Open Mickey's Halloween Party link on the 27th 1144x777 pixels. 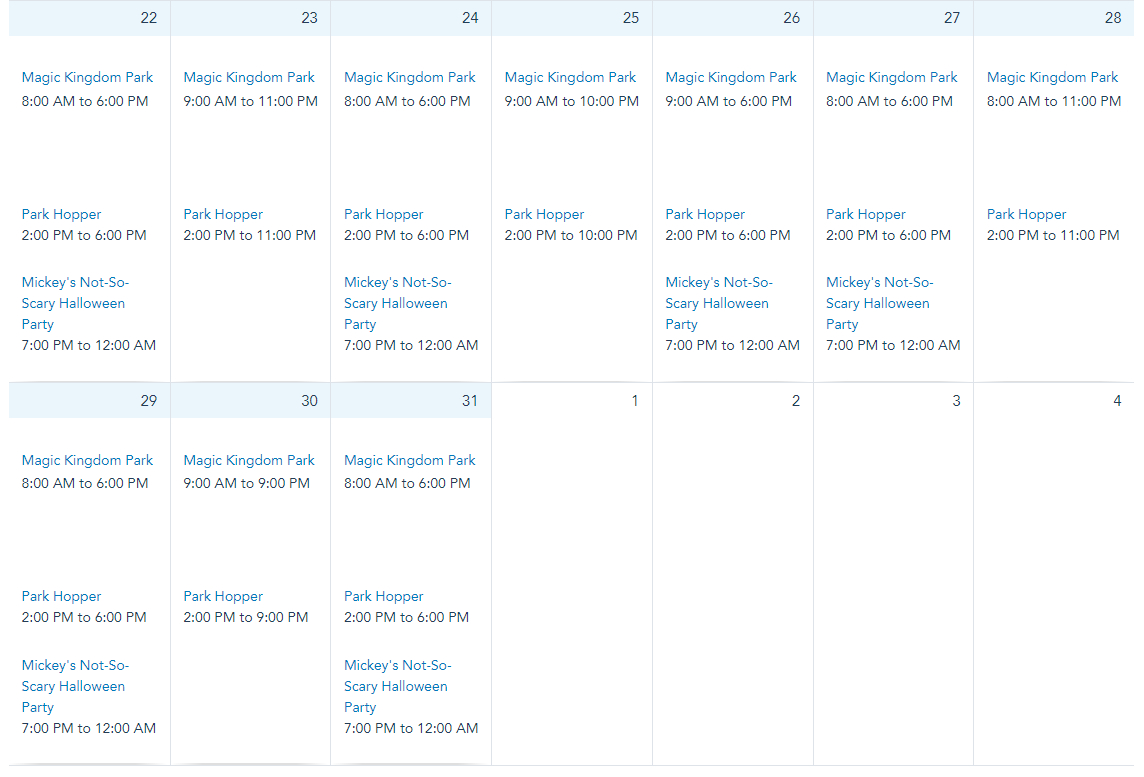point(879,303)
